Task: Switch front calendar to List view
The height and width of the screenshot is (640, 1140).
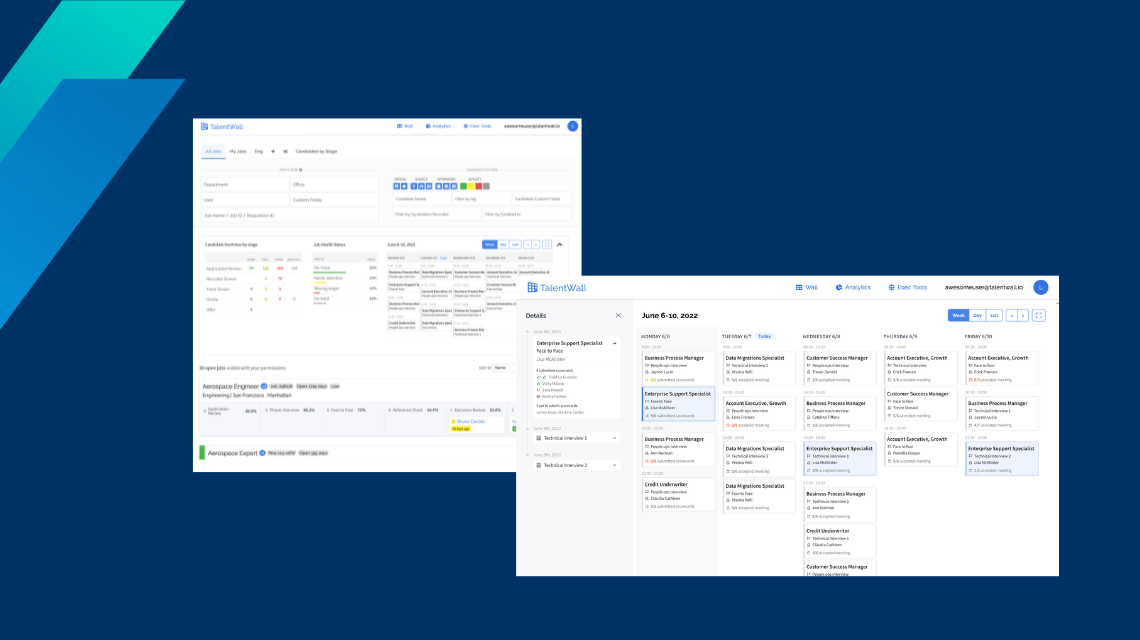Action: coord(994,315)
